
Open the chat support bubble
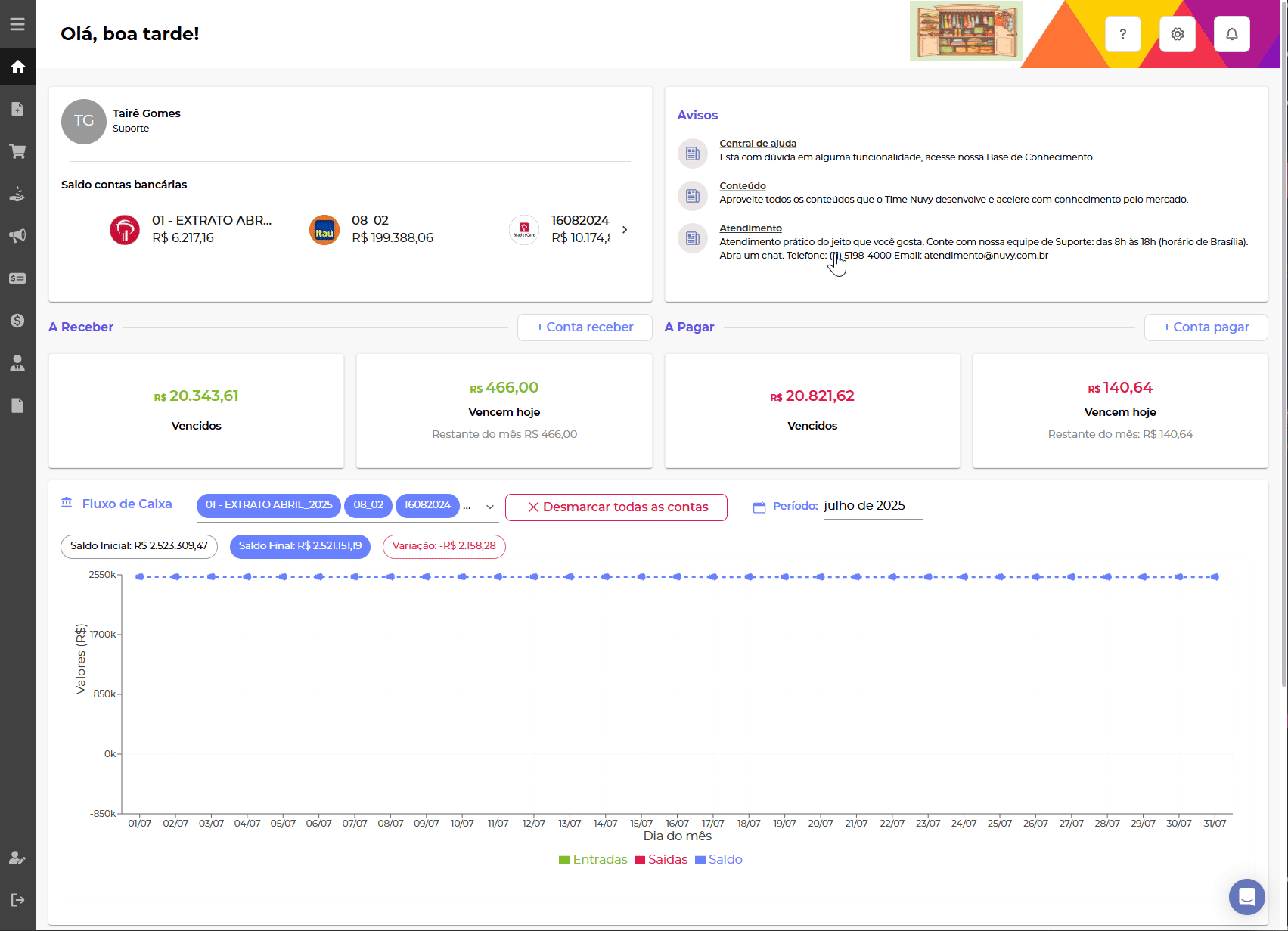click(x=1246, y=897)
